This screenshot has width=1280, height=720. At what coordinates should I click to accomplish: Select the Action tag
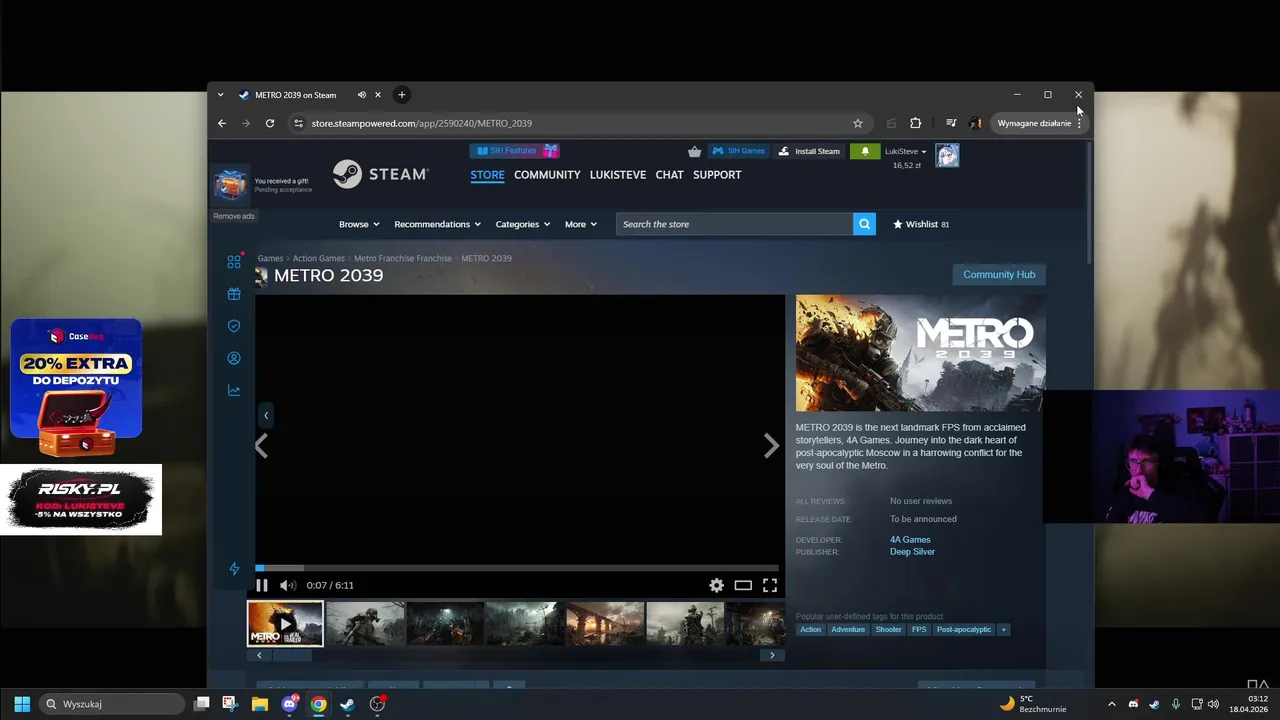pos(810,630)
